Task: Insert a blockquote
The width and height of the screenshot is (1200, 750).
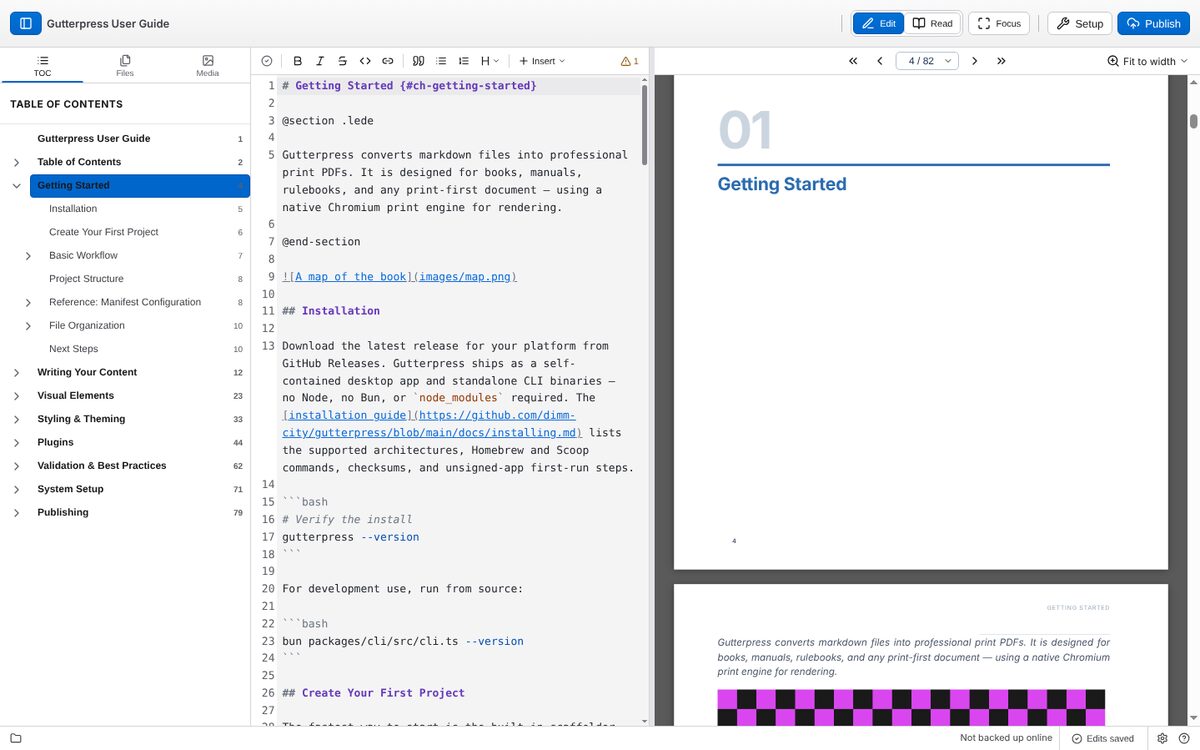Action: coord(419,61)
